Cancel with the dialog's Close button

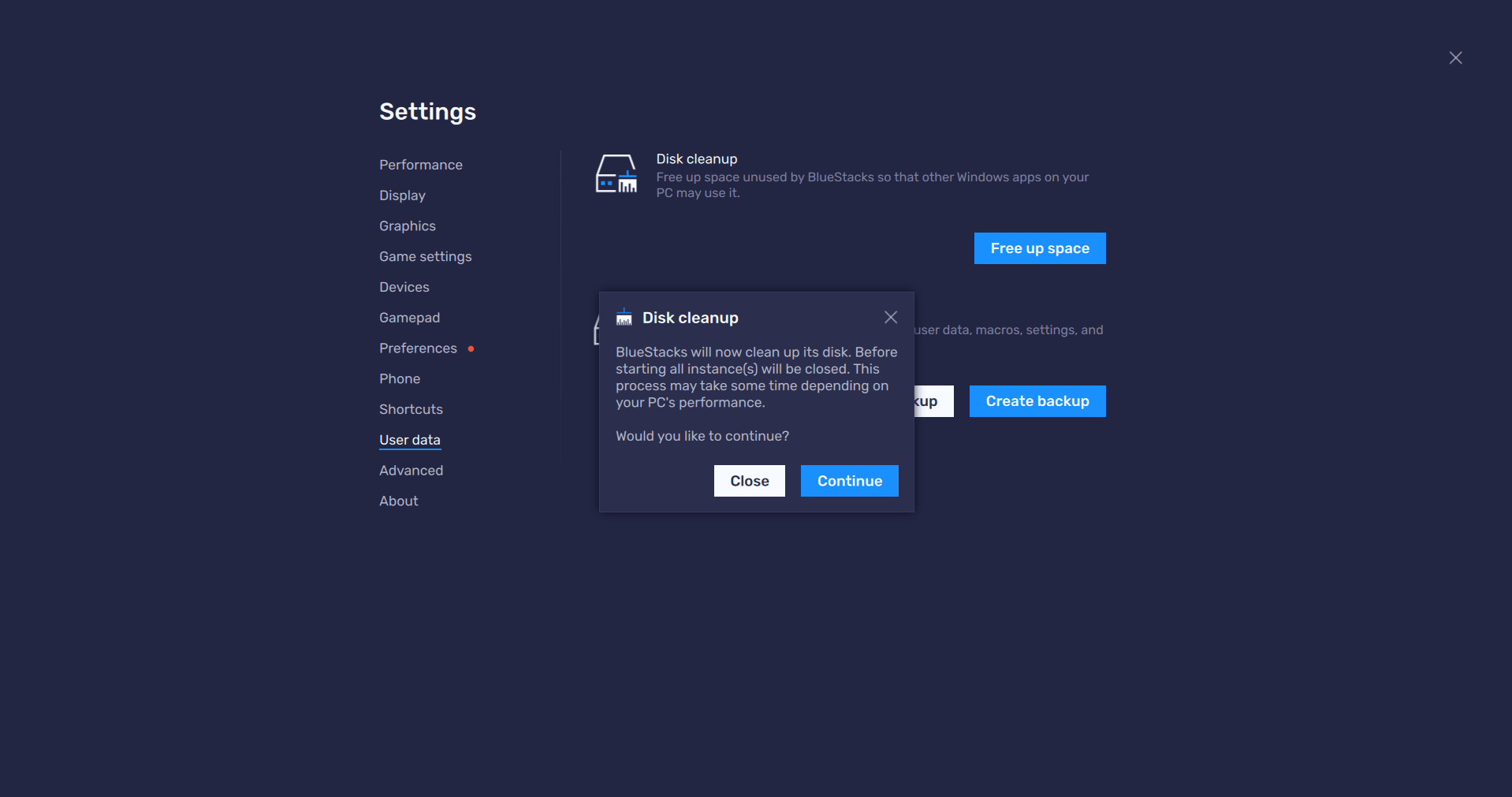[750, 481]
